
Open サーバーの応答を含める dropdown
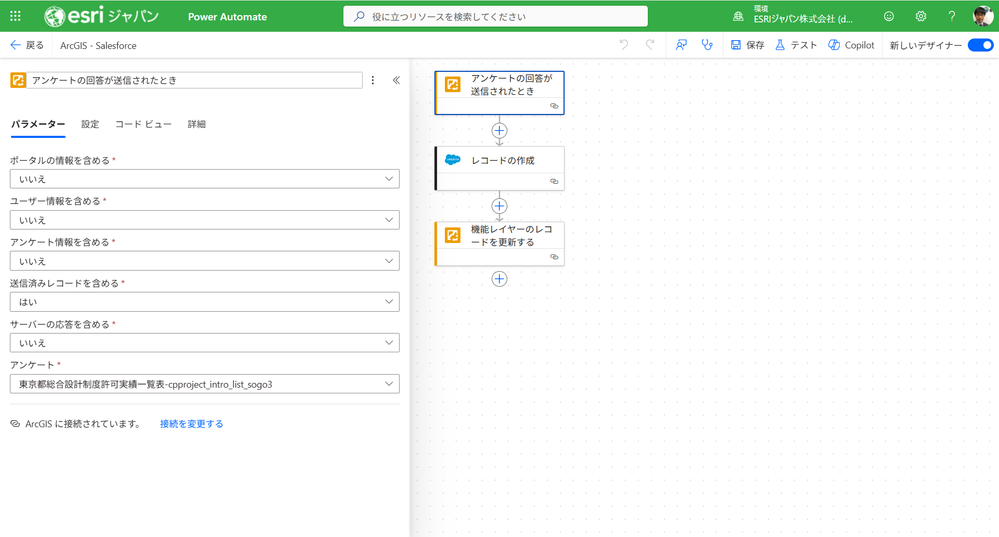click(205, 343)
